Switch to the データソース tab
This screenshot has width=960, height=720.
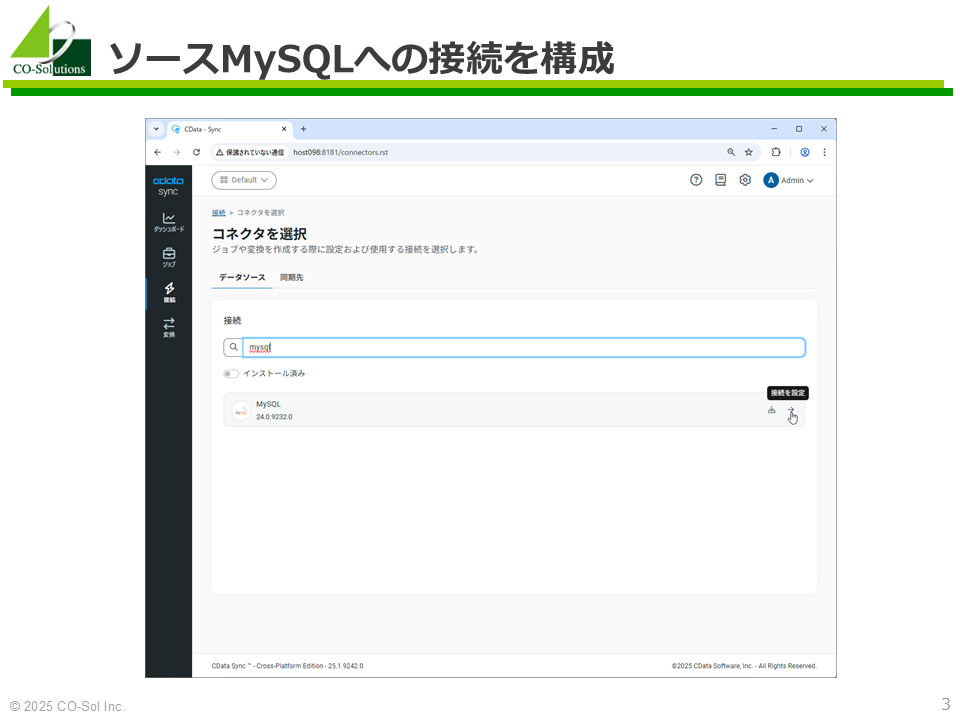[242, 278]
